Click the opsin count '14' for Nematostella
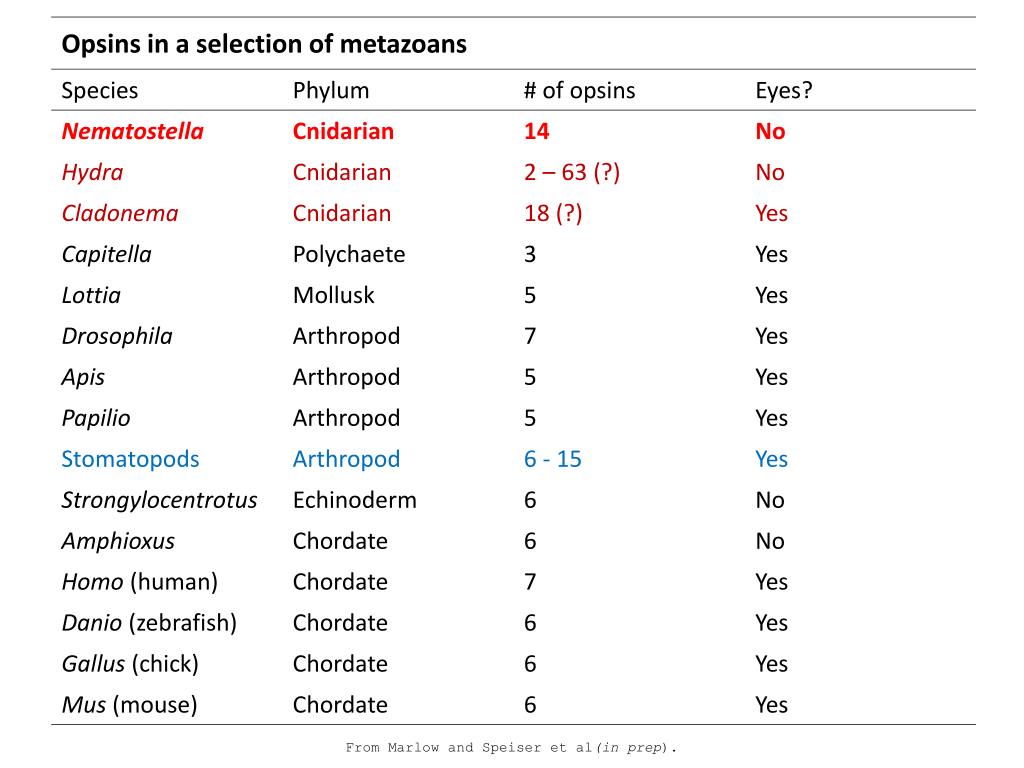Screen dimensions: 1024x768 (536, 131)
